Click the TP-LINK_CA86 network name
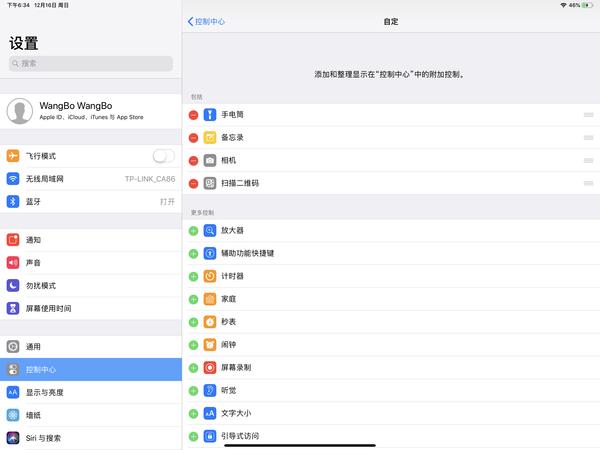Screen dimensions: 600x450 point(150,179)
